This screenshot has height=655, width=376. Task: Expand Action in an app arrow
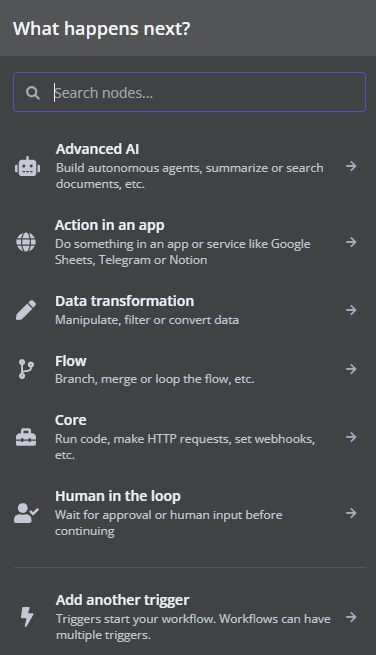coord(351,242)
